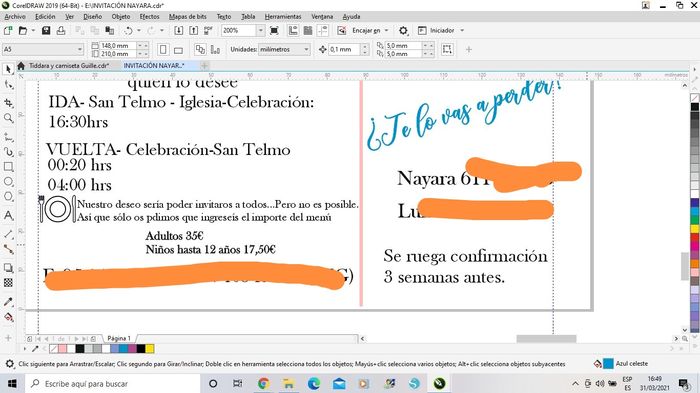Pick the pink swatch in document palette
The image size is (700, 393).
(x=62, y=349)
